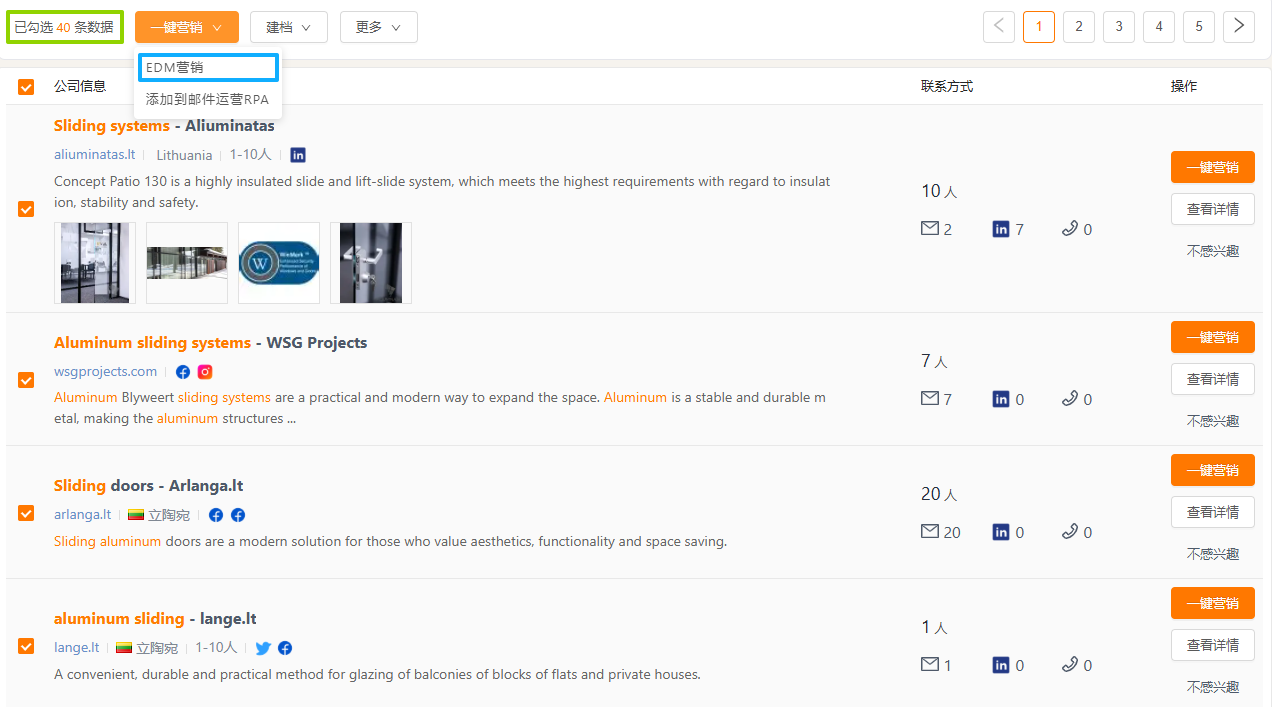This screenshot has height=707, width=1272.
Task: Click phone icon for WSG Projects
Action: (1070, 399)
